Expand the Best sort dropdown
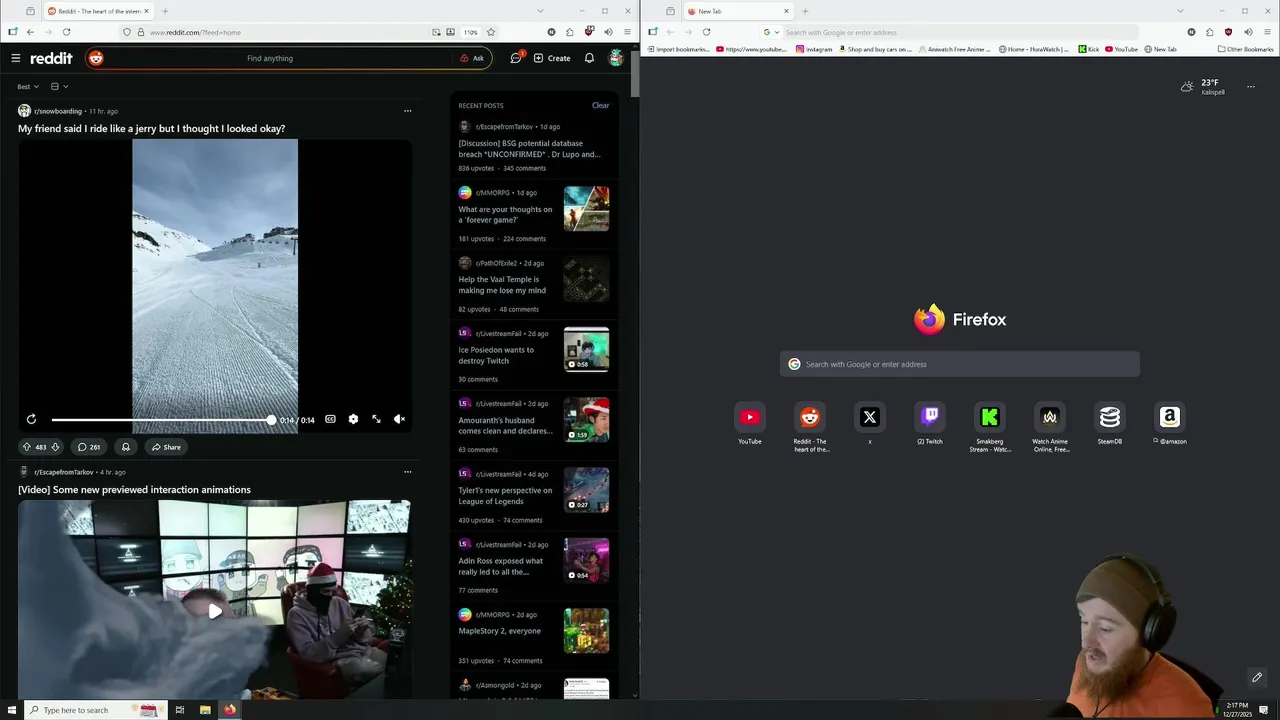1280x720 pixels. click(x=28, y=87)
